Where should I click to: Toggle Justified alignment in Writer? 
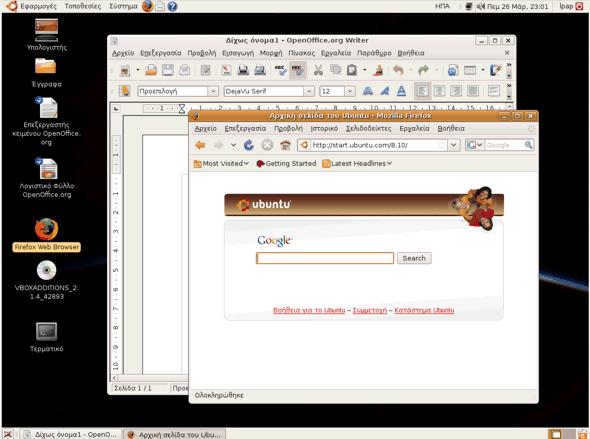click(473, 91)
